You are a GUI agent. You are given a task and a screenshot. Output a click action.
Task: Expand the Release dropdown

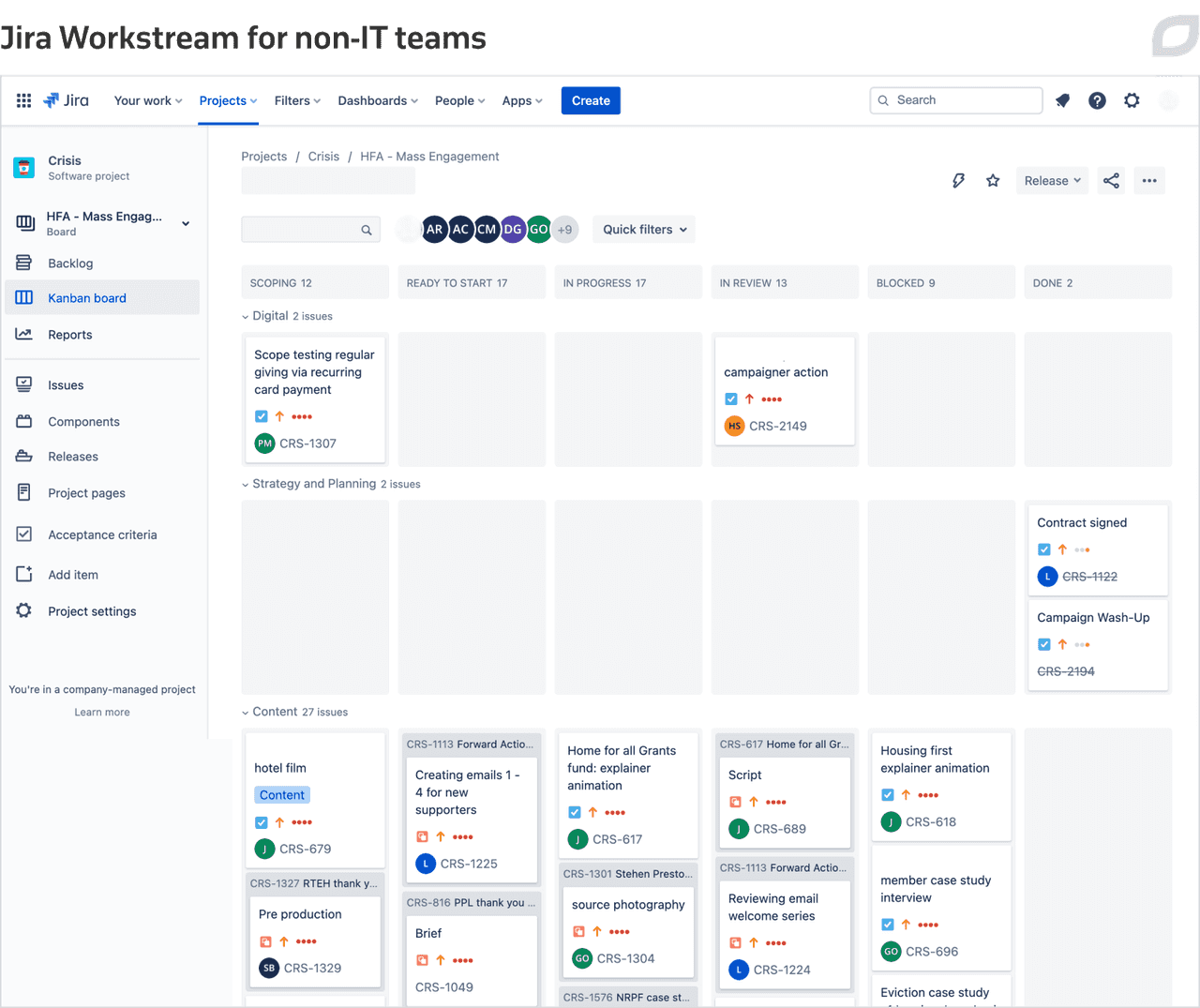tap(1052, 181)
